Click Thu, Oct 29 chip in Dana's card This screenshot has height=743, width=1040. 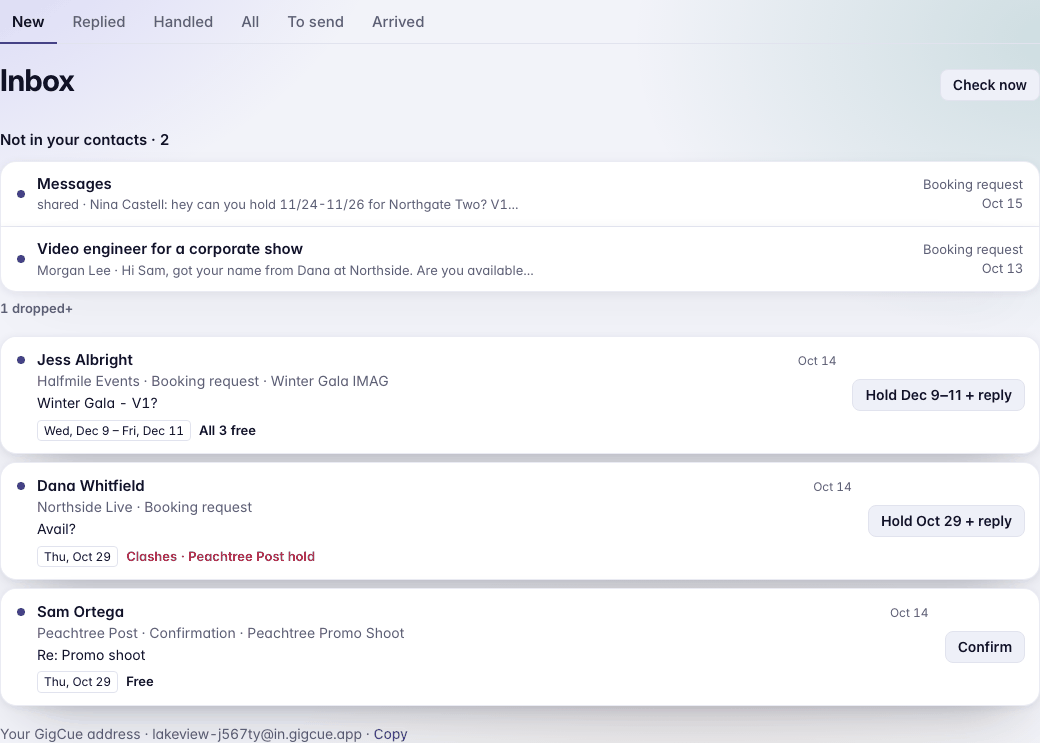pyautogui.click(x=78, y=557)
